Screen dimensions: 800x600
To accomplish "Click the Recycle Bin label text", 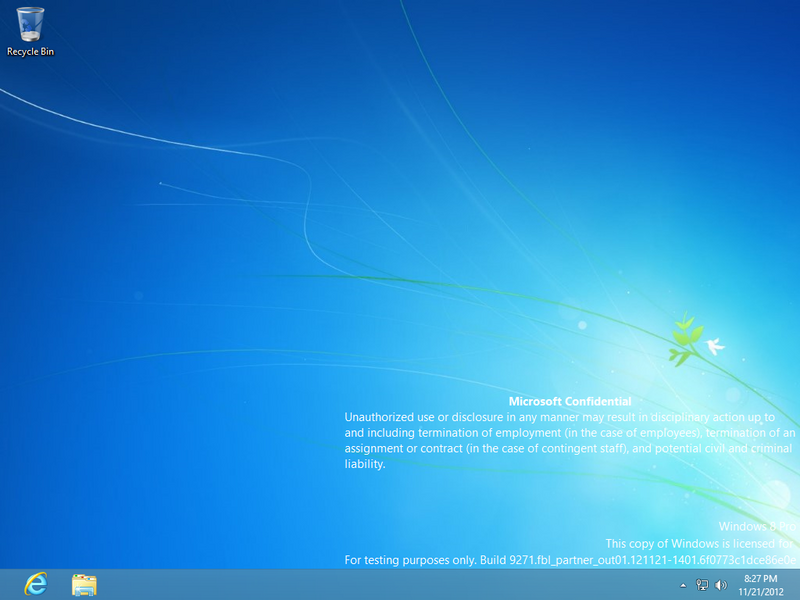I will pos(30,52).
